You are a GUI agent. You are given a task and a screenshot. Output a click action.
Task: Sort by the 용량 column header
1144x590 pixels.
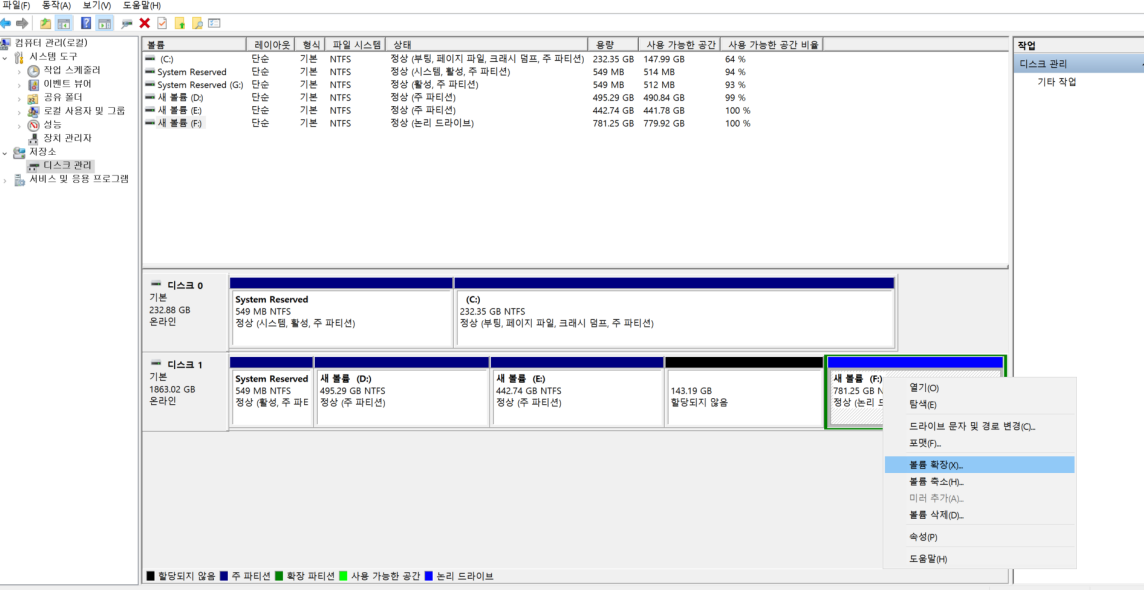coord(605,45)
